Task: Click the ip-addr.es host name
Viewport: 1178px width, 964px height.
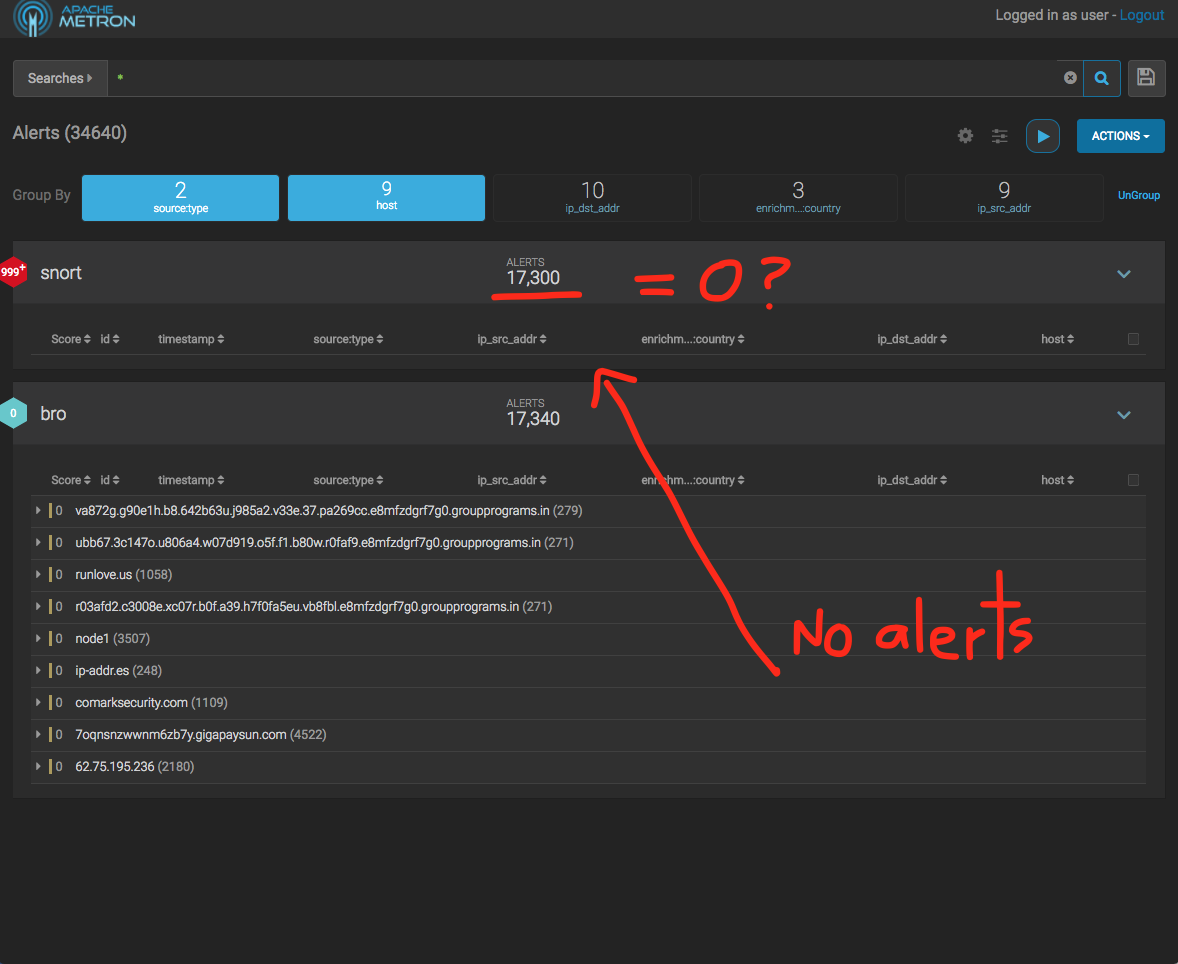Action: (x=102, y=670)
